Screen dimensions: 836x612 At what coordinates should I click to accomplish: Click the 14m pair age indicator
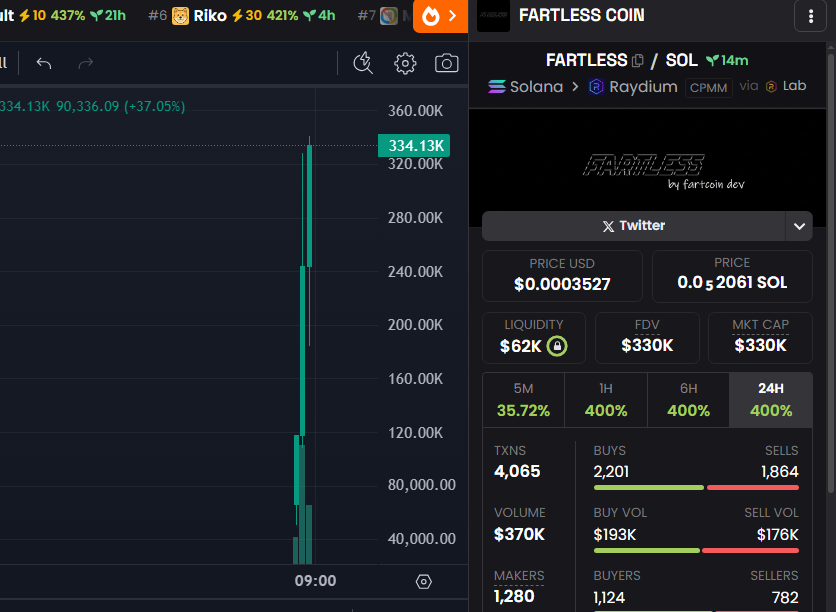pos(727,61)
